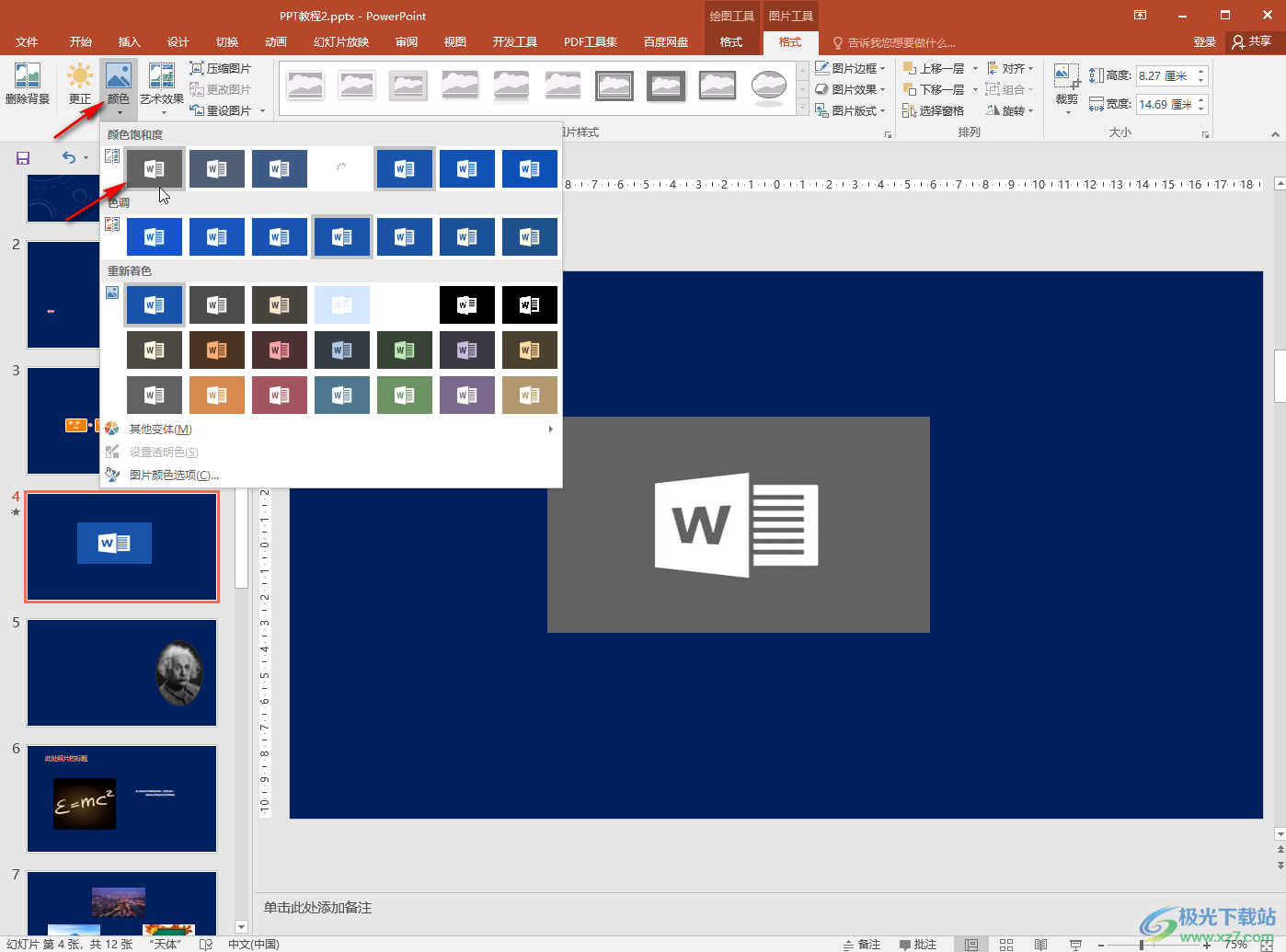Open the Selection Pane (选择窗格)
The height and width of the screenshot is (952, 1286).
pyautogui.click(x=934, y=111)
